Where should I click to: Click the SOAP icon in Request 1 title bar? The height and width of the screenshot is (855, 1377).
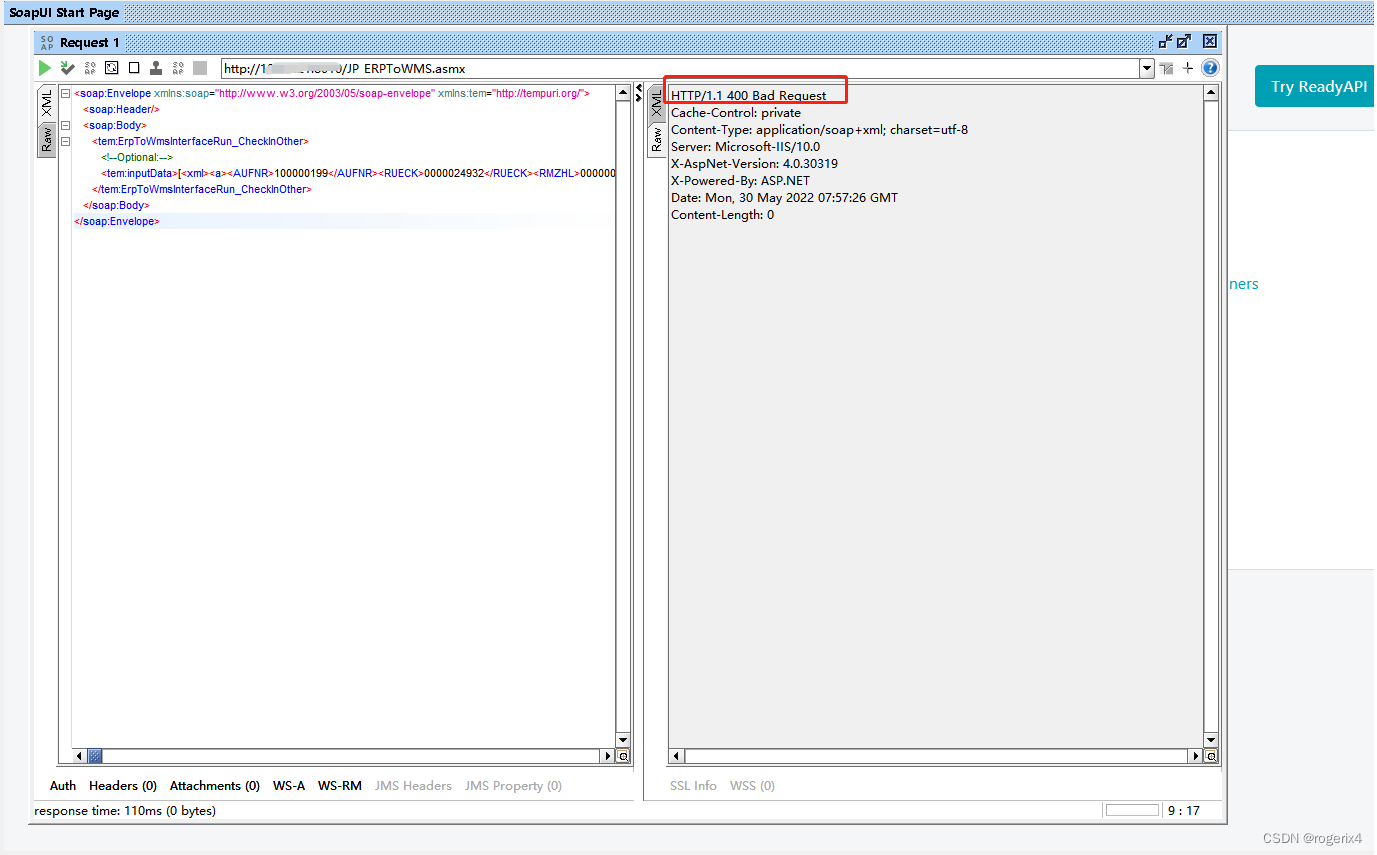(x=47, y=42)
